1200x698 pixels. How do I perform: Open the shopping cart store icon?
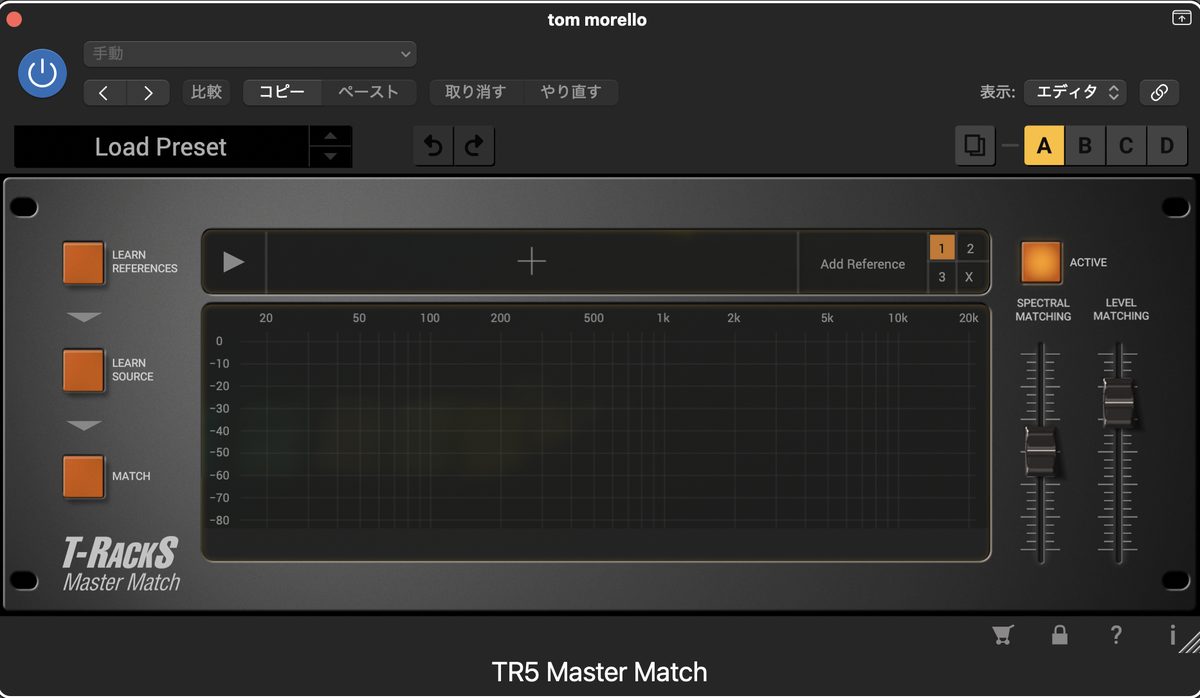[1001, 635]
